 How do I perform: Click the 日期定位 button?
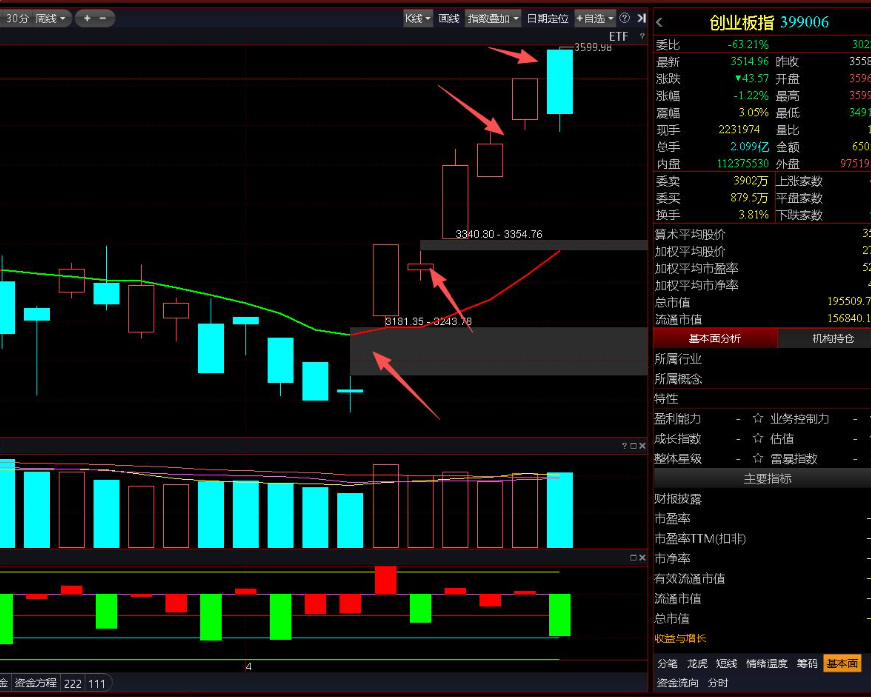547,18
